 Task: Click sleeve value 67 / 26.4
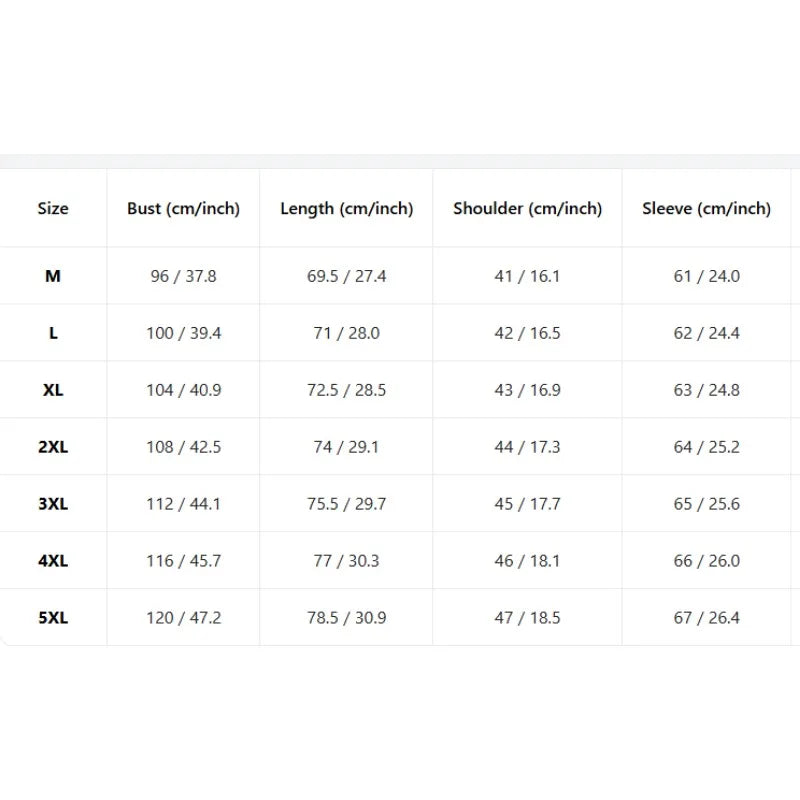click(x=706, y=618)
